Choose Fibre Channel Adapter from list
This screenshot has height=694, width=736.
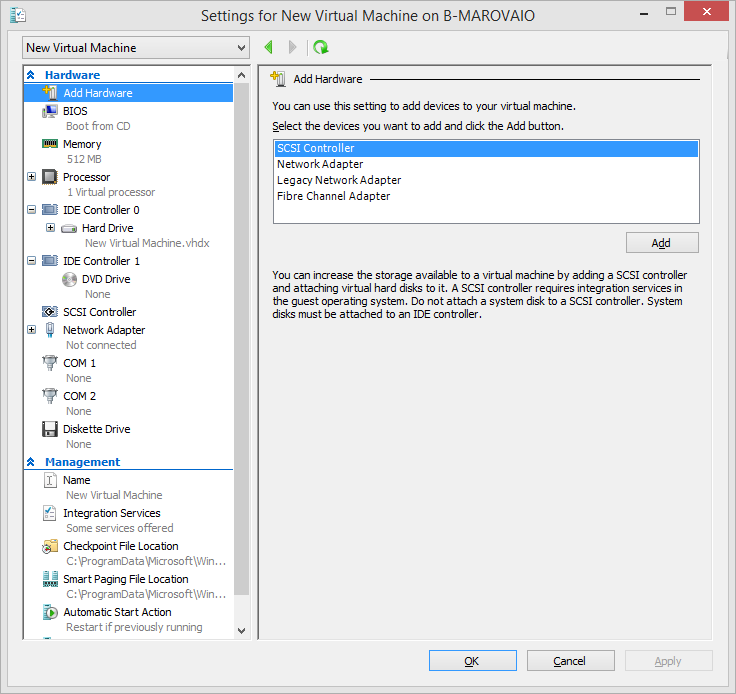(x=333, y=196)
